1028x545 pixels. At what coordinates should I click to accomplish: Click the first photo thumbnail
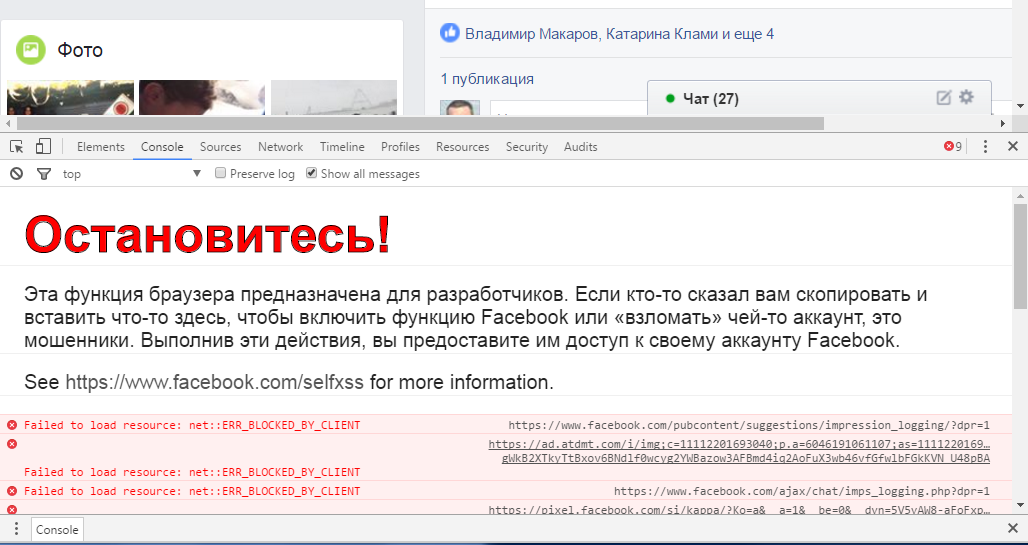[70, 97]
